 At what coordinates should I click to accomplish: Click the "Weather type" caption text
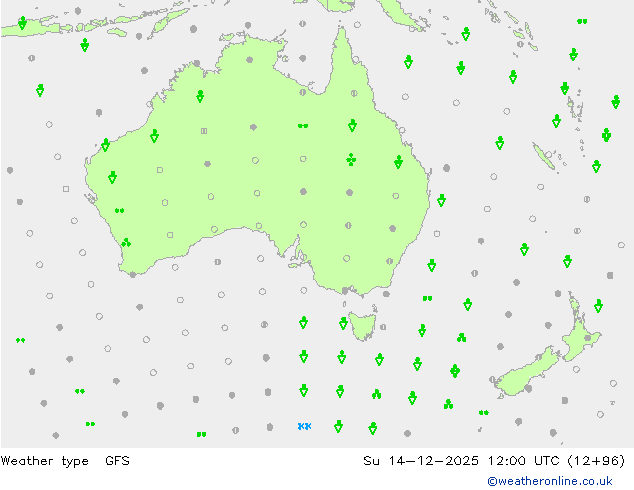point(44,461)
